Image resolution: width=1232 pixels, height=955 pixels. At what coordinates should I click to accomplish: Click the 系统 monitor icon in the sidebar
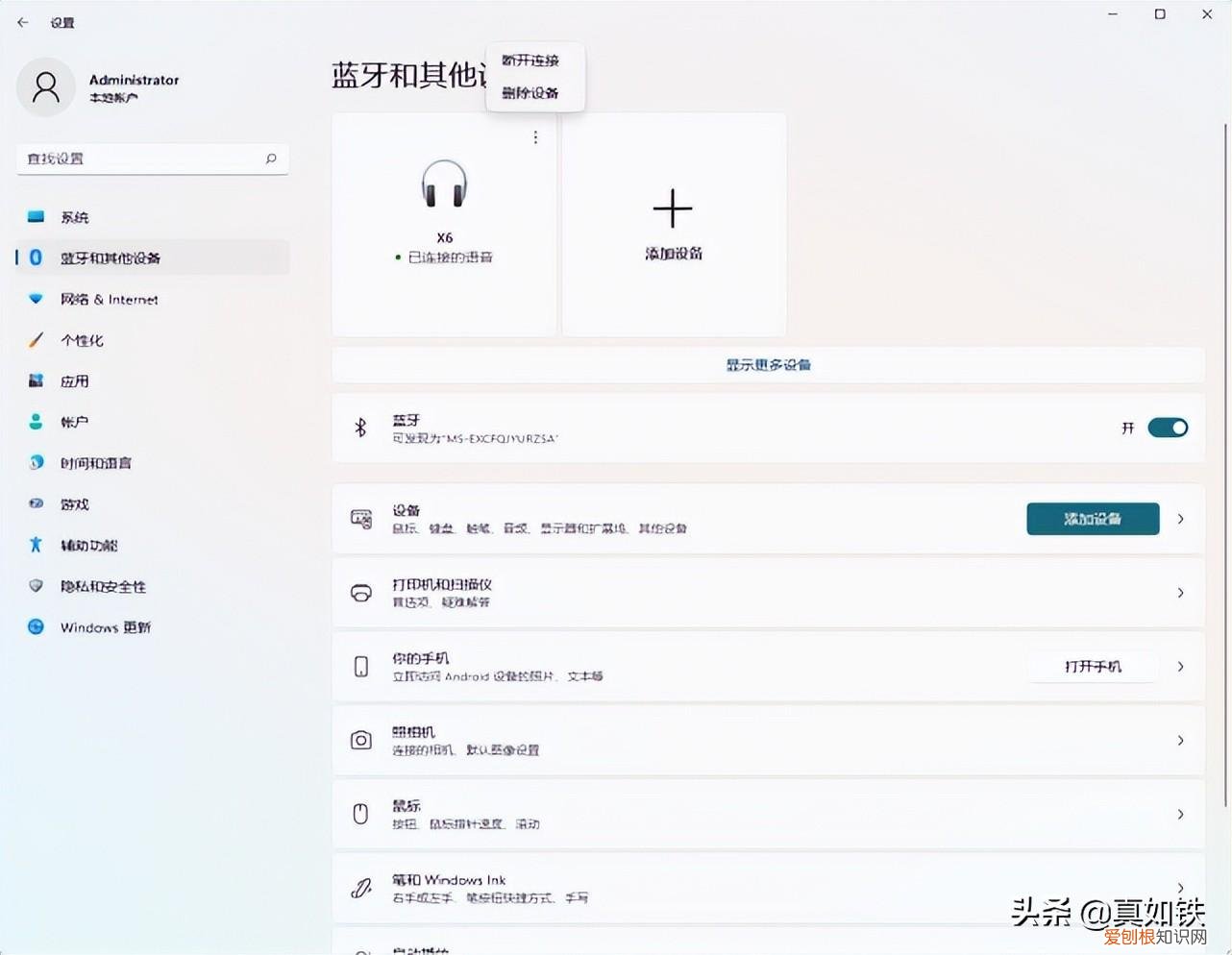click(x=36, y=217)
